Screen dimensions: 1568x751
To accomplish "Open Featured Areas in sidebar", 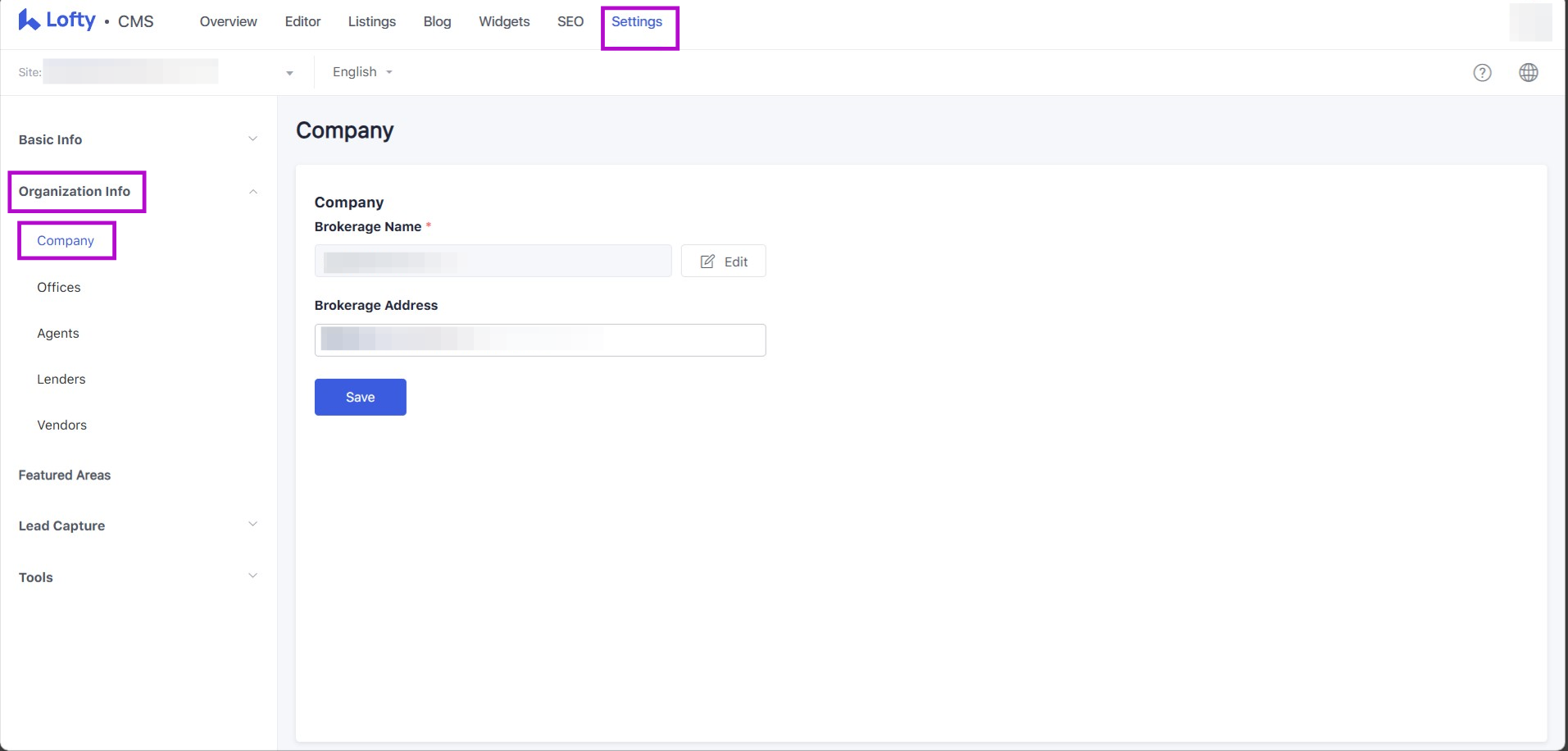I will (65, 476).
